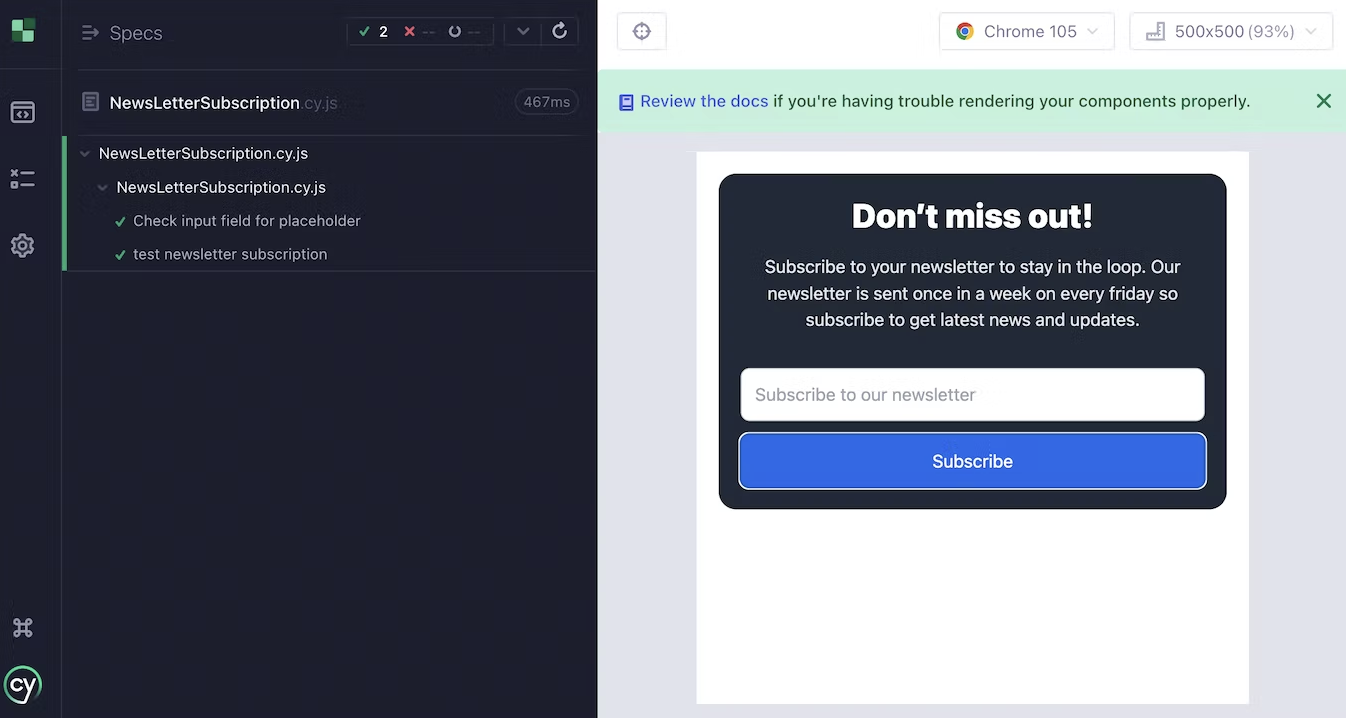Open Settings via the gear icon

pyautogui.click(x=23, y=245)
